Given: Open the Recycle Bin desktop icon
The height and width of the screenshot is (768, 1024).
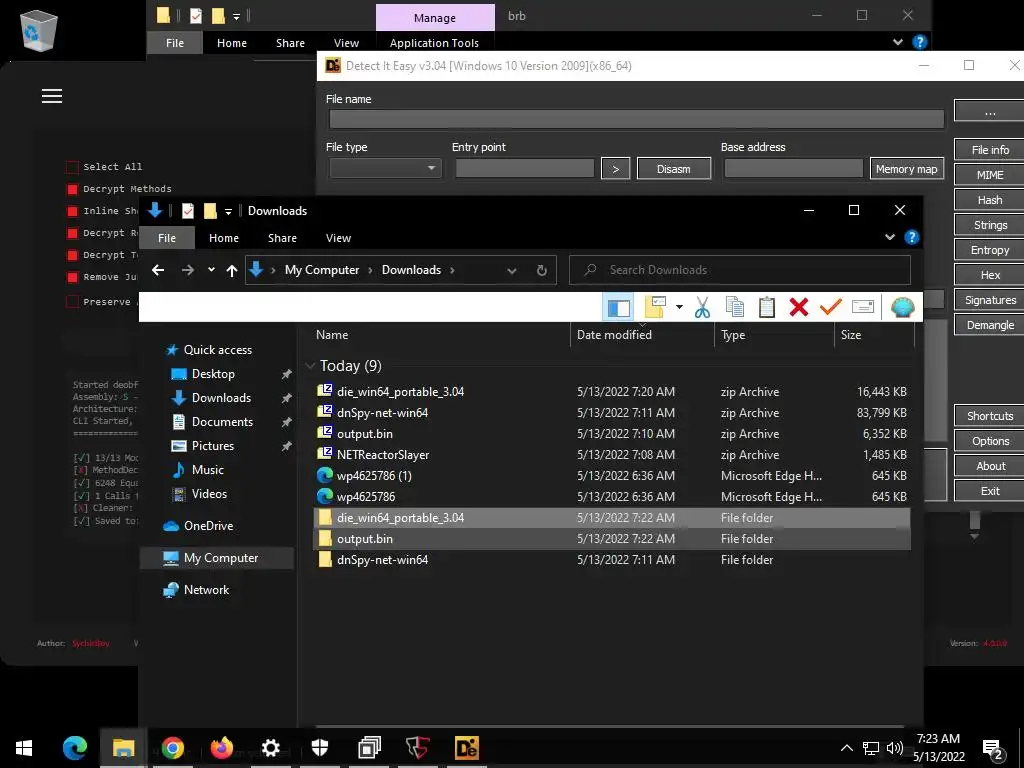Looking at the screenshot, I should point(39,30).
